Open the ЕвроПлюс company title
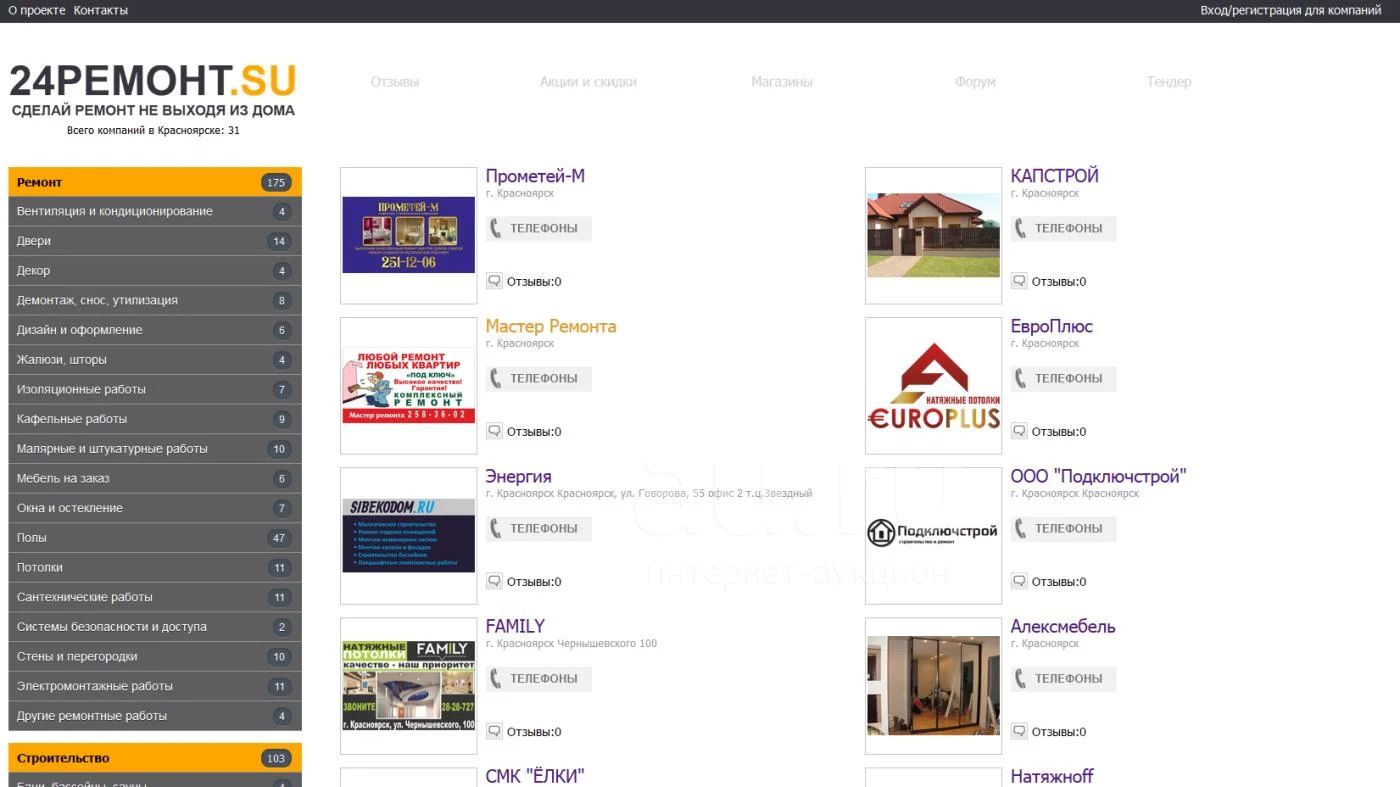This screenshot has width=1400, height=787. (x=1051, y=326)
